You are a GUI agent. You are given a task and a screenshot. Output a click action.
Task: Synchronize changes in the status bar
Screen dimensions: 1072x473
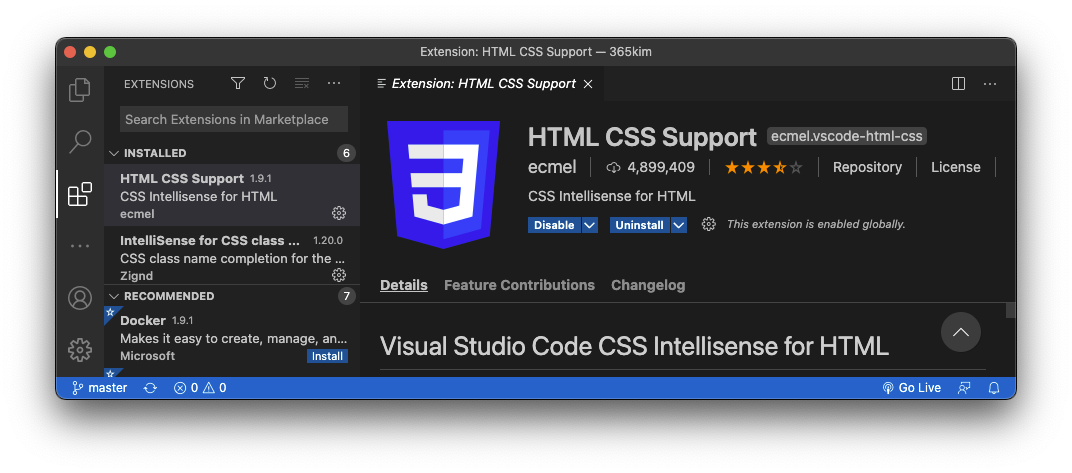coord(150,388)
